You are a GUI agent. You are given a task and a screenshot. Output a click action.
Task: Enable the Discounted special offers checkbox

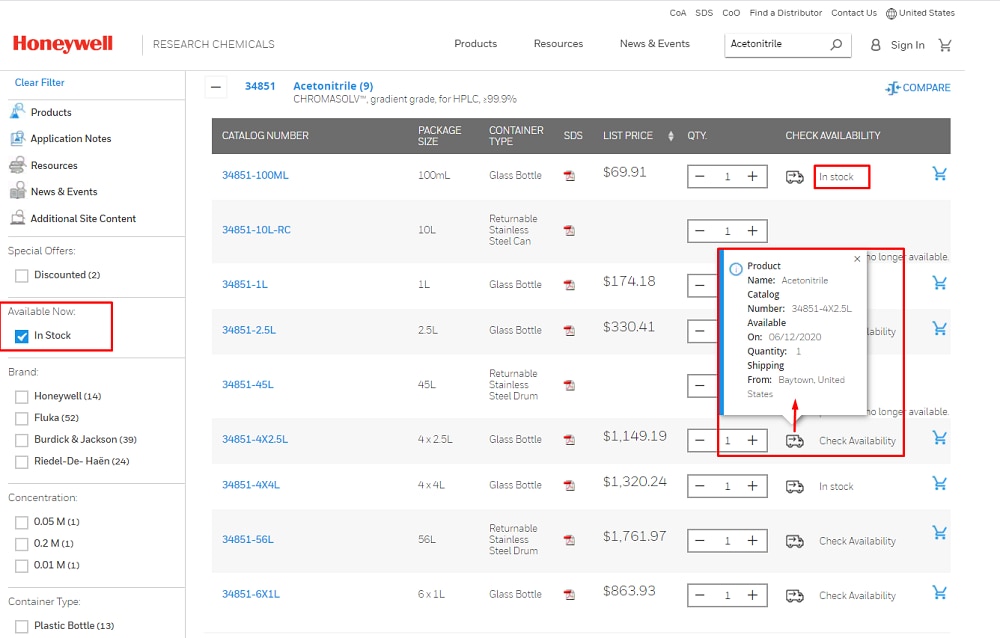pyautogui.click(x=22, y=275)
